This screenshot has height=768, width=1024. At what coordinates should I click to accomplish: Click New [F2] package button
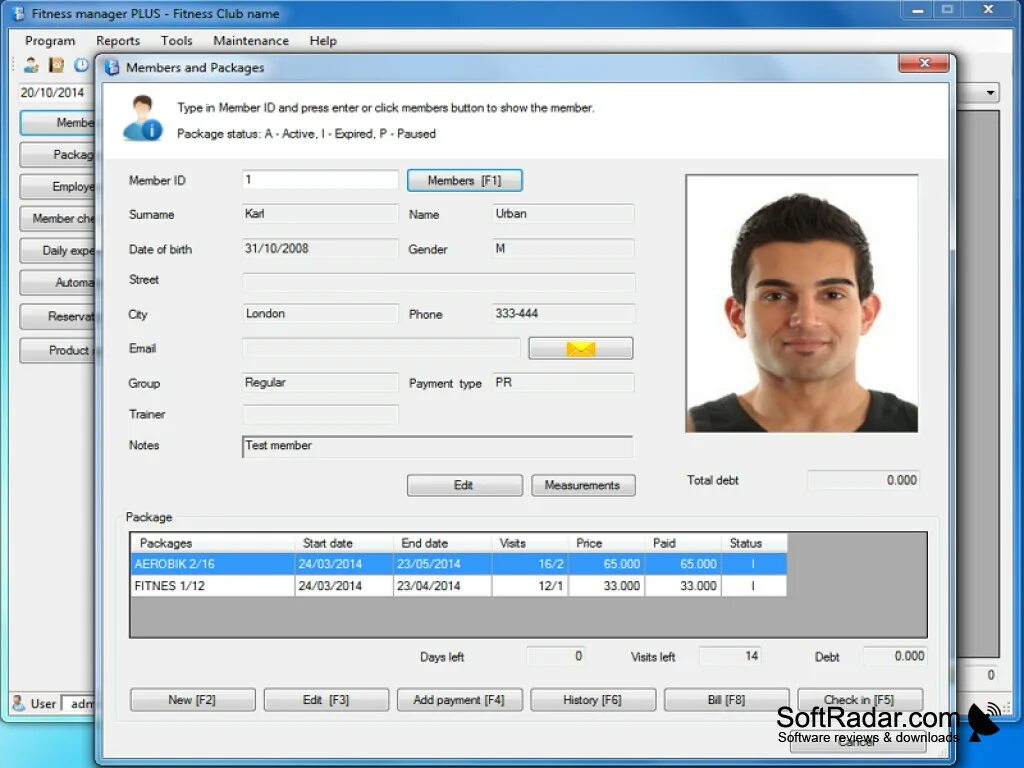[193, 699]
